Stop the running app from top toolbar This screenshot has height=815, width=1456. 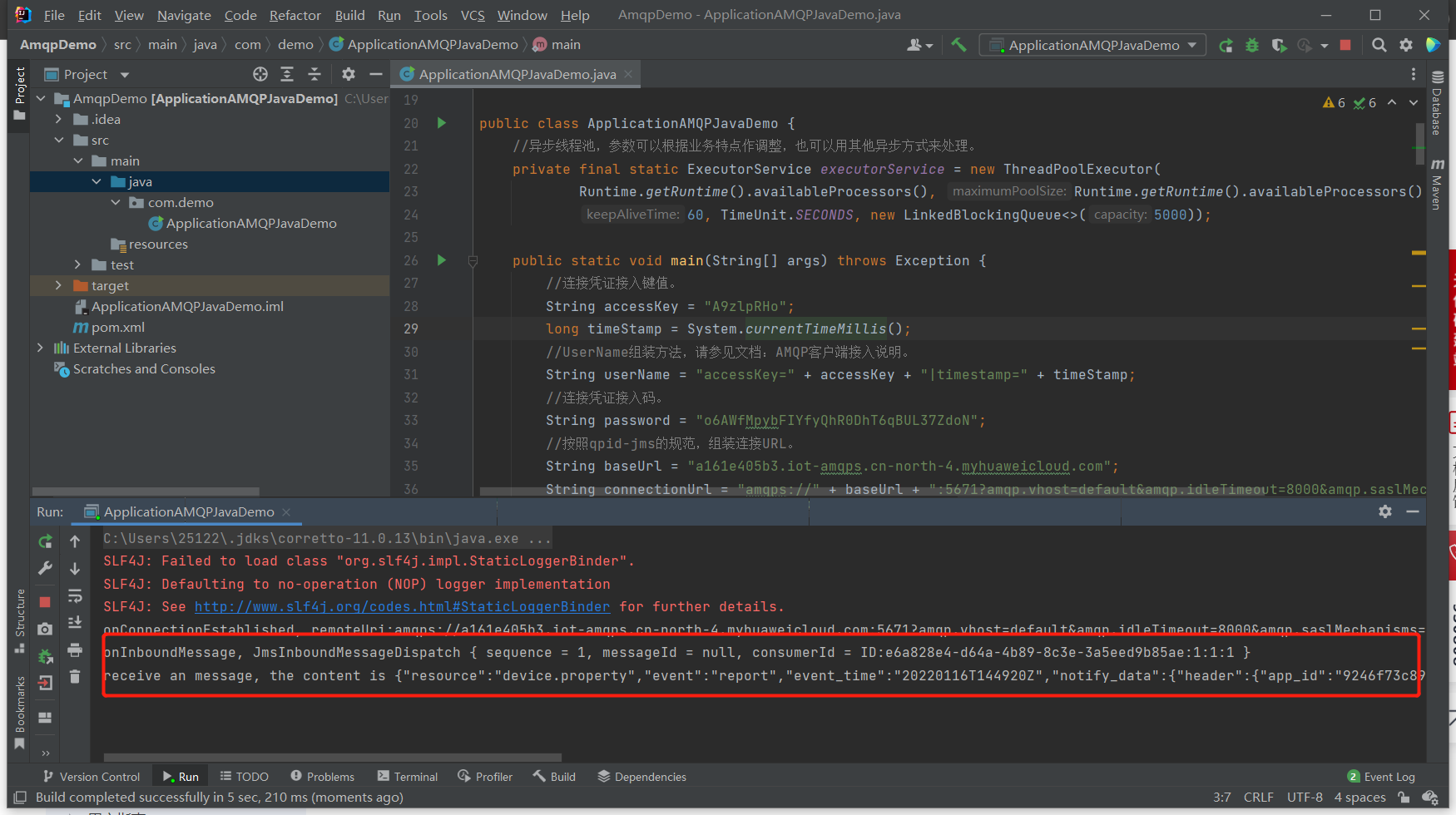click(x=1345, y=45)
